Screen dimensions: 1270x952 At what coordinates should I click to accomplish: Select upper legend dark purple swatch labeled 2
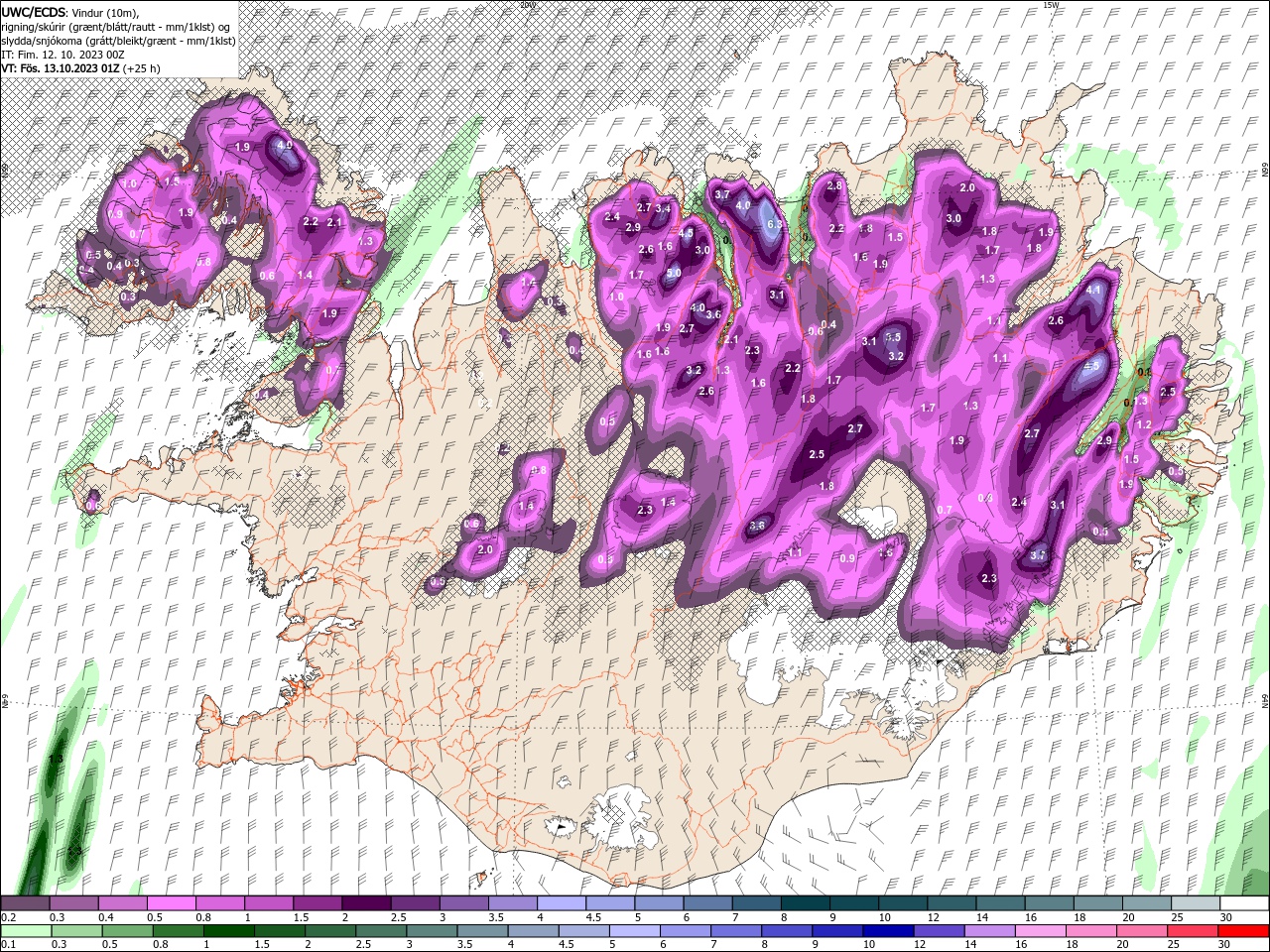tap(366, 903)
